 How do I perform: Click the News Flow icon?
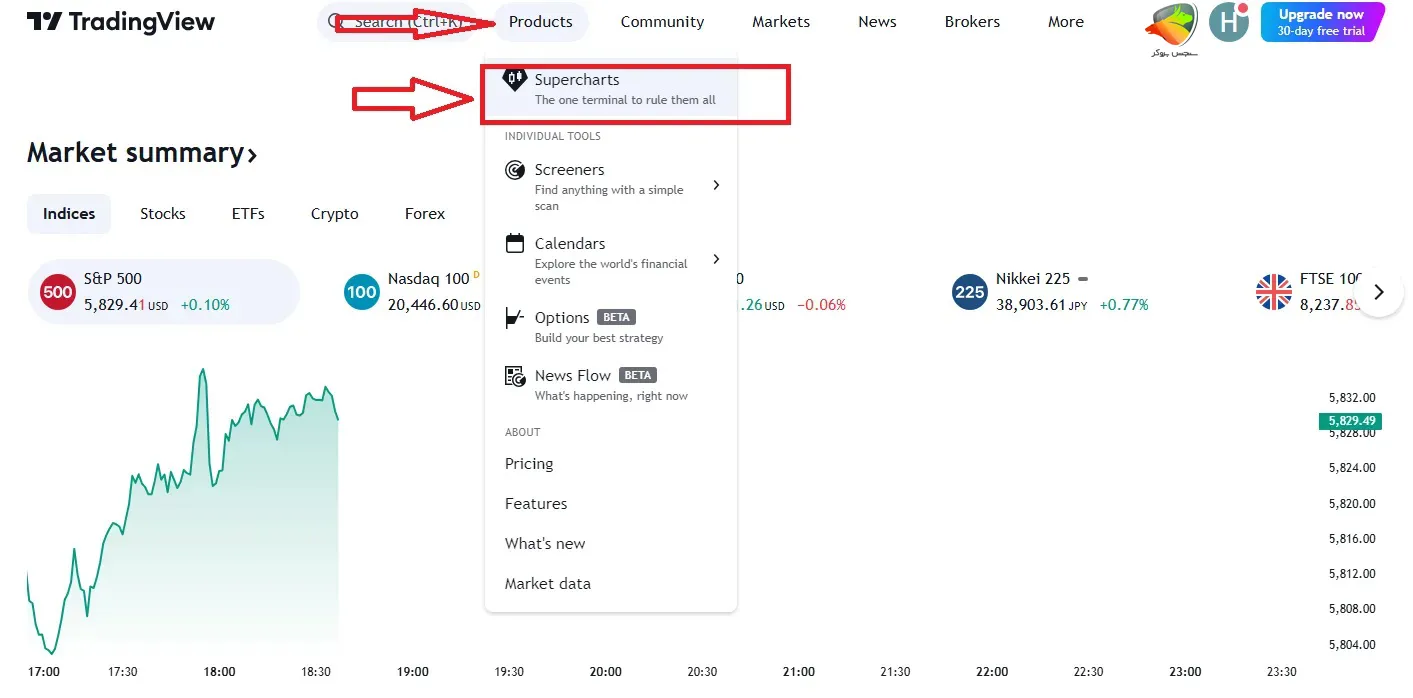tap(515, 376)
